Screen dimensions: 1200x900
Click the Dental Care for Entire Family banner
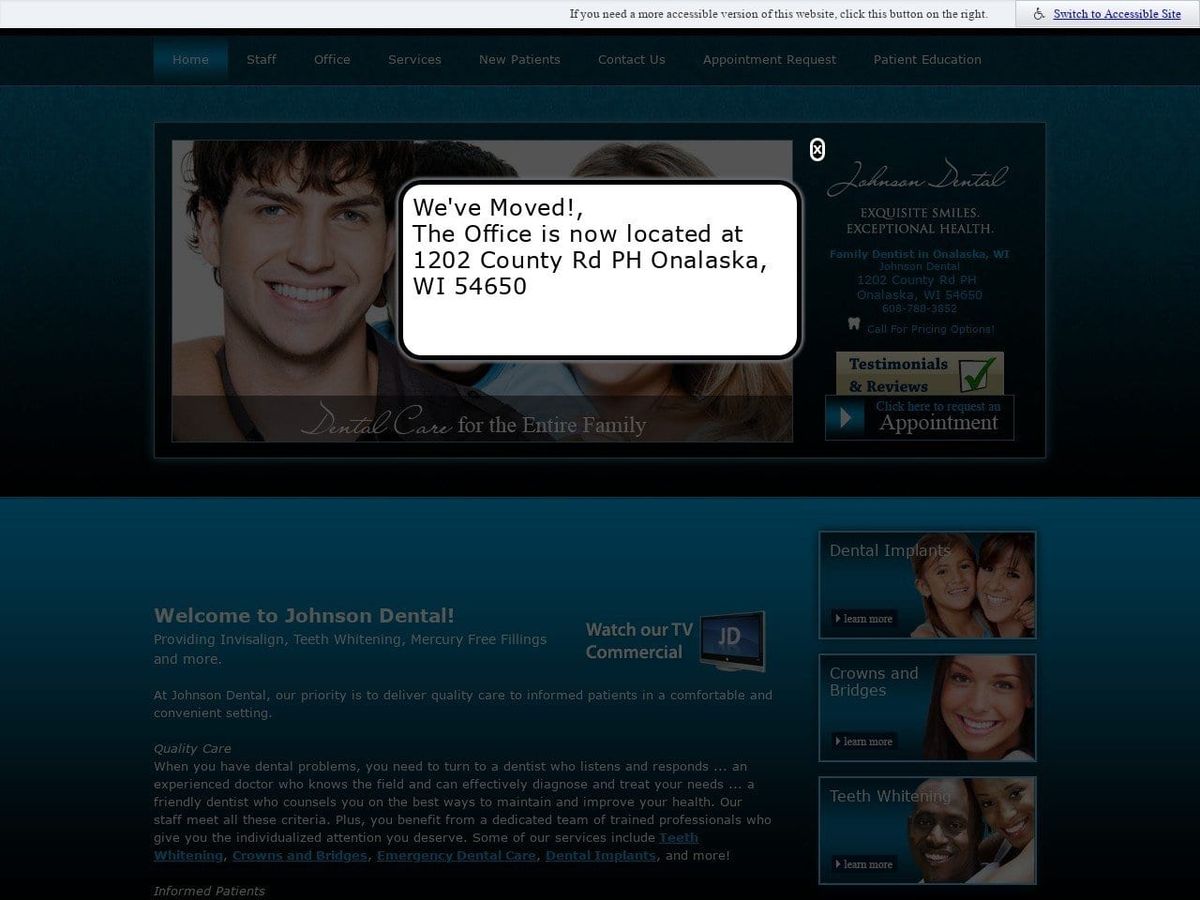(x=482, y=420)
